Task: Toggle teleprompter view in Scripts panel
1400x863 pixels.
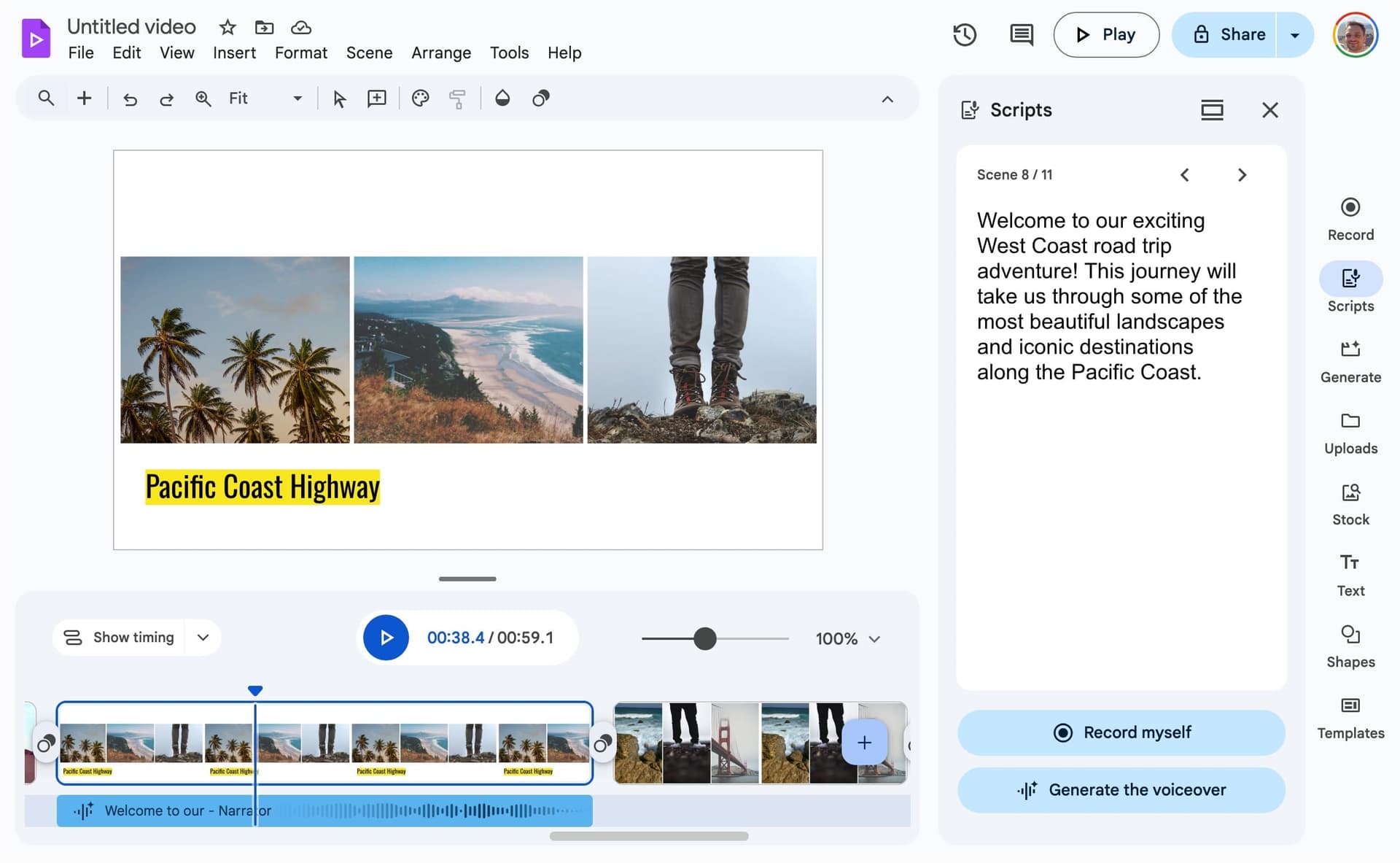Action: (1211, 110)
